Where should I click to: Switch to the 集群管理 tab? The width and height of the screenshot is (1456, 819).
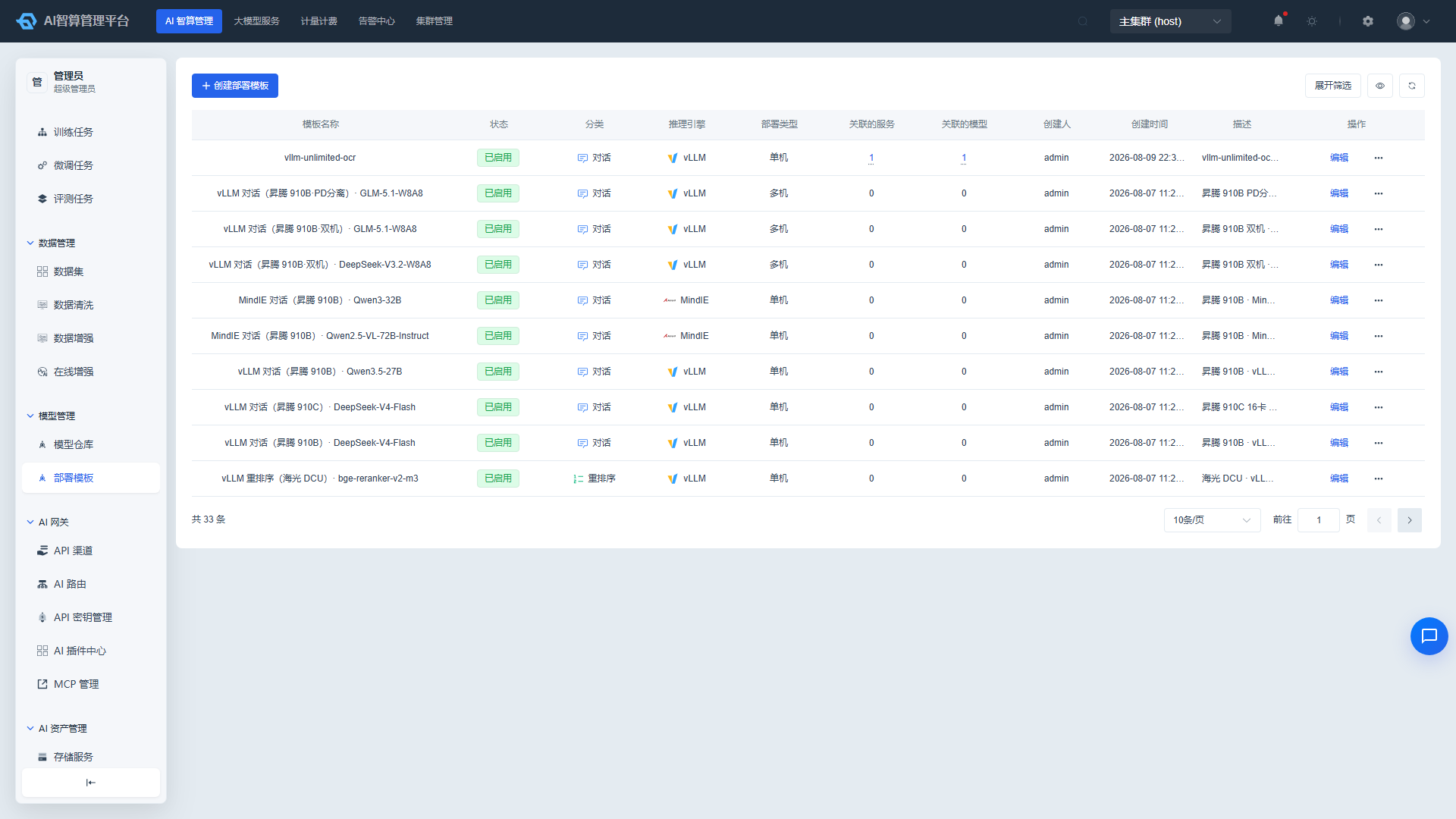pos(435,21)
